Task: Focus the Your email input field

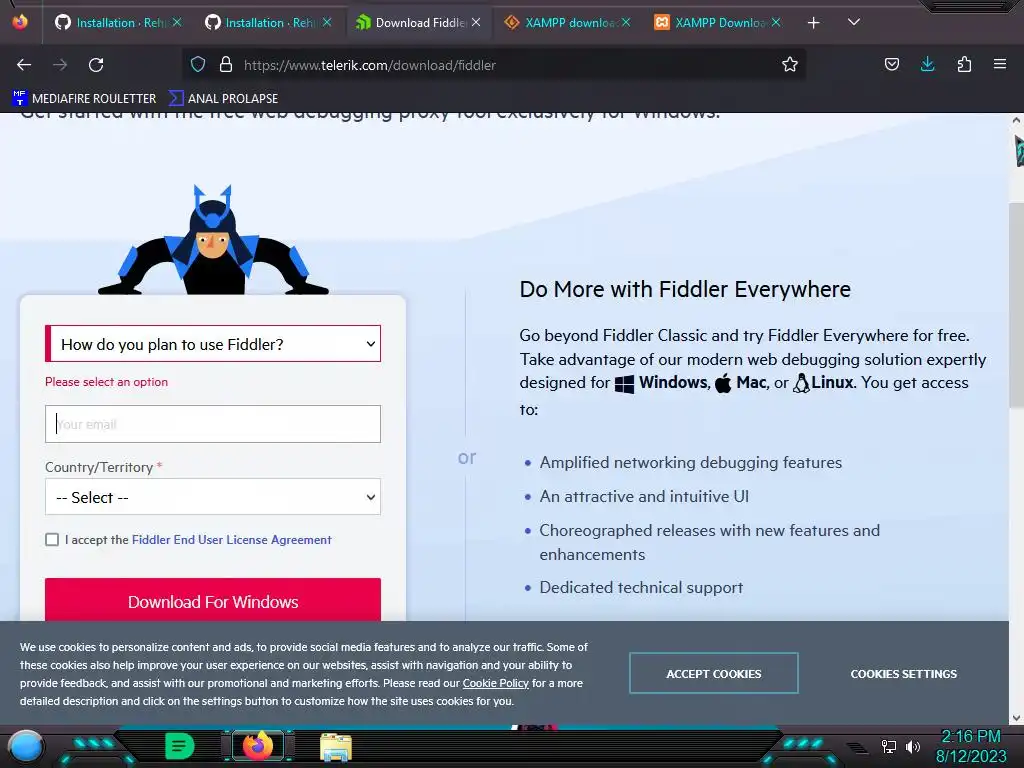Action: point(213,424)
